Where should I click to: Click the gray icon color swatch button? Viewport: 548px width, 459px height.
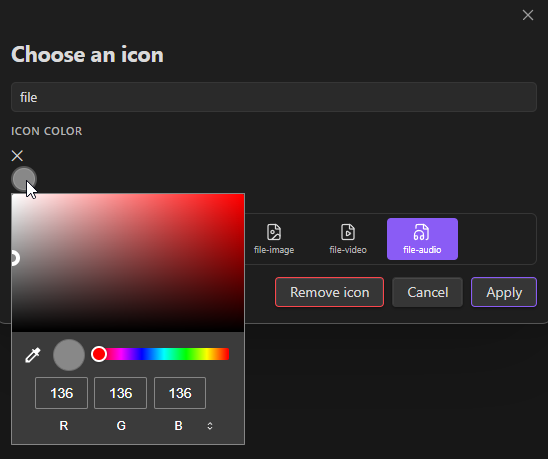(24, 179)
